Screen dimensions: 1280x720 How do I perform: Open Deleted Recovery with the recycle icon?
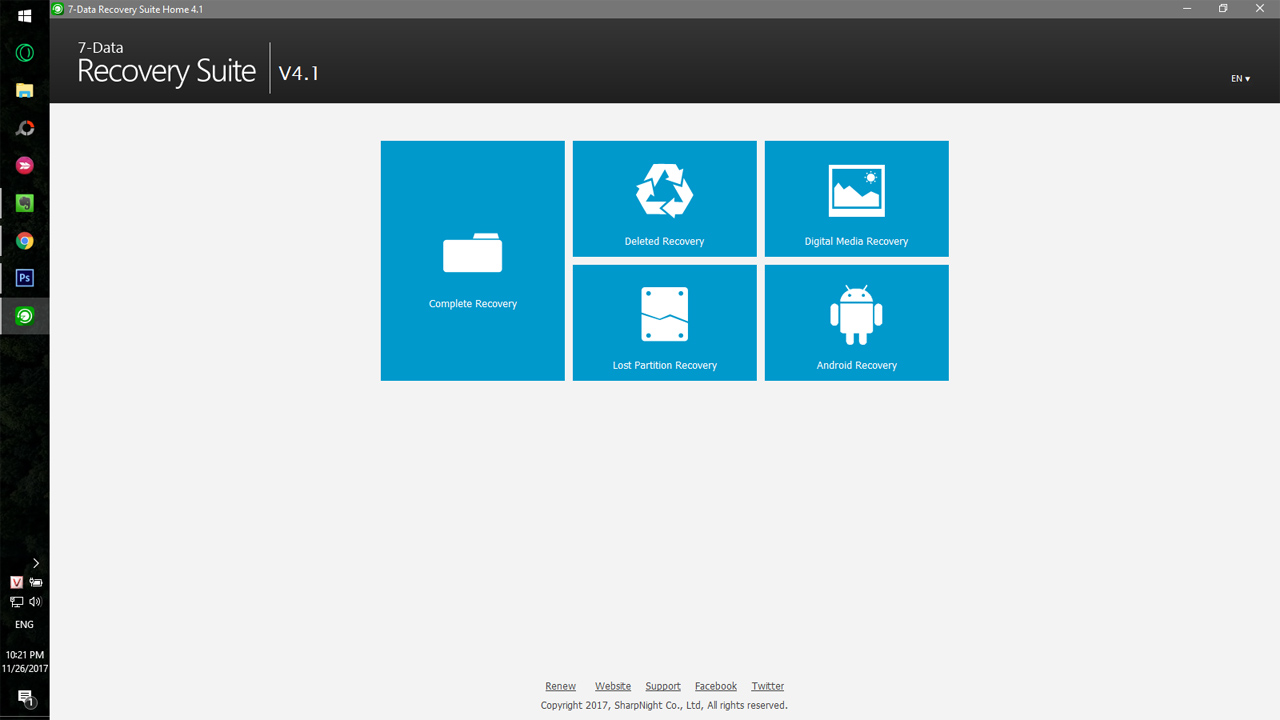click(664, 199)
